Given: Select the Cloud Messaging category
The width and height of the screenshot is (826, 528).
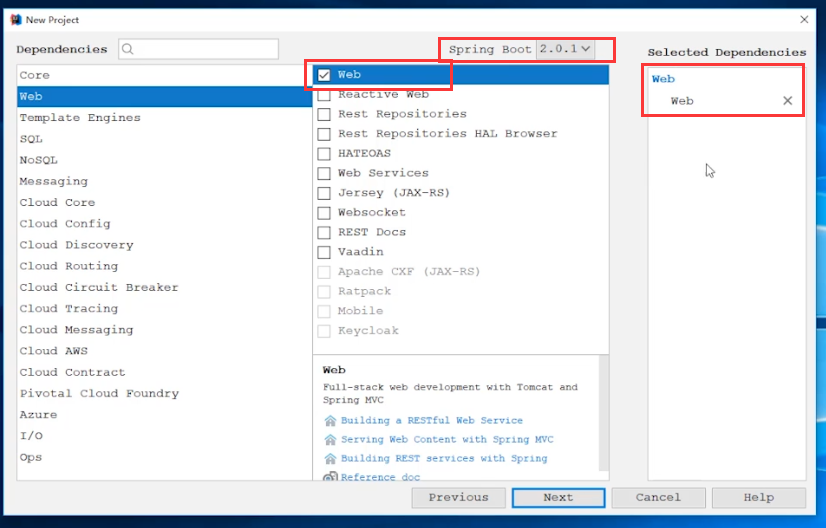Looking at the screenshot, I should tap(164, 330).
